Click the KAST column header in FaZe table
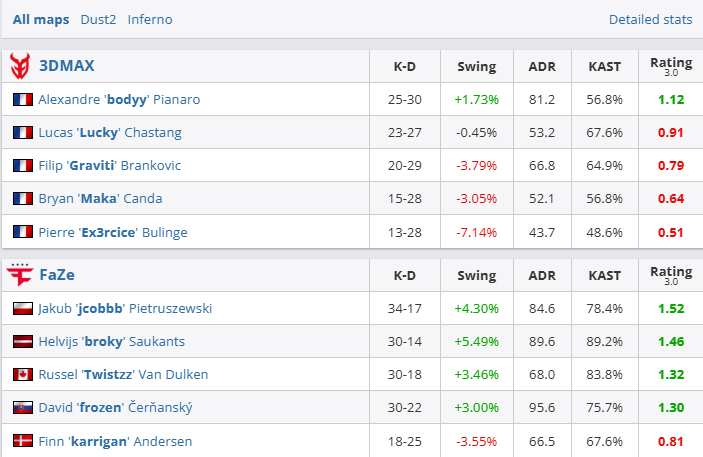Image resolution: width=703 pixels, height=457 pixels. pyautogui.click(x=604, y=275)
